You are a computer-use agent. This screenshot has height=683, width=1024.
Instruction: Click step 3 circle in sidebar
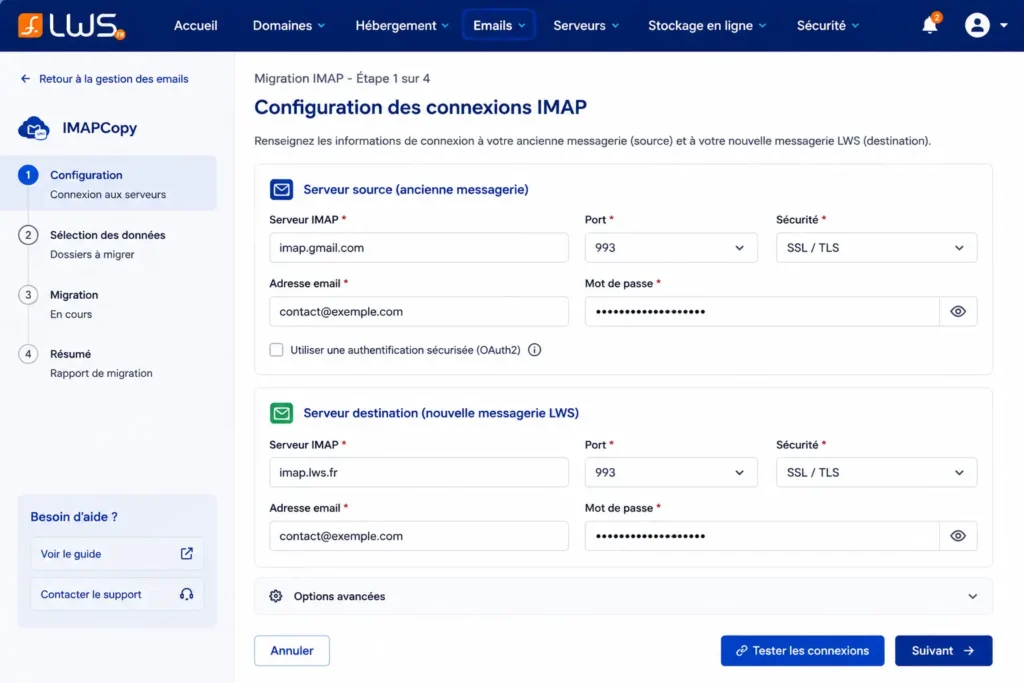(28, 294)
